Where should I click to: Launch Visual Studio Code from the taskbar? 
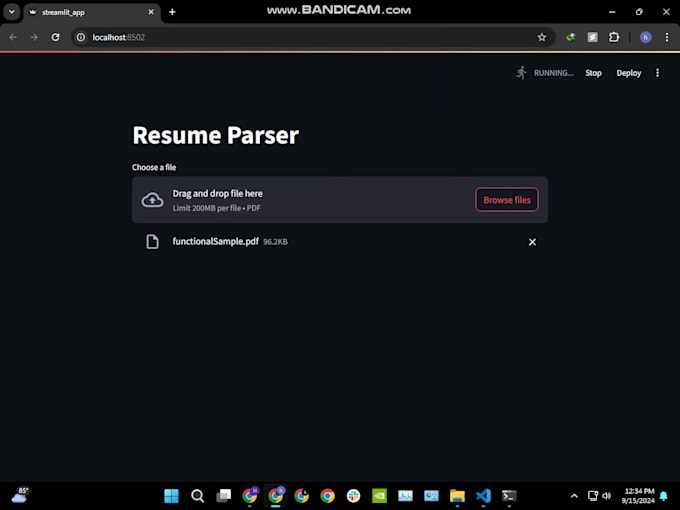pos(483,495)
